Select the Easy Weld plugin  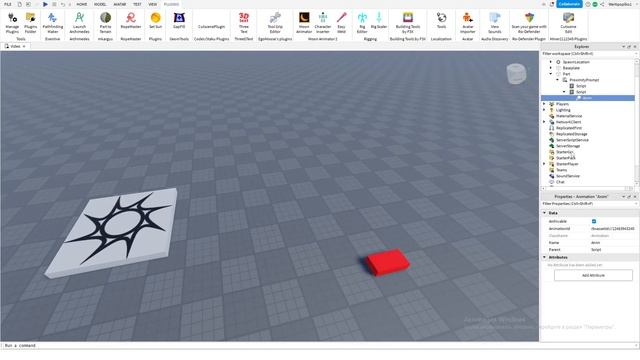coord(342,23)
